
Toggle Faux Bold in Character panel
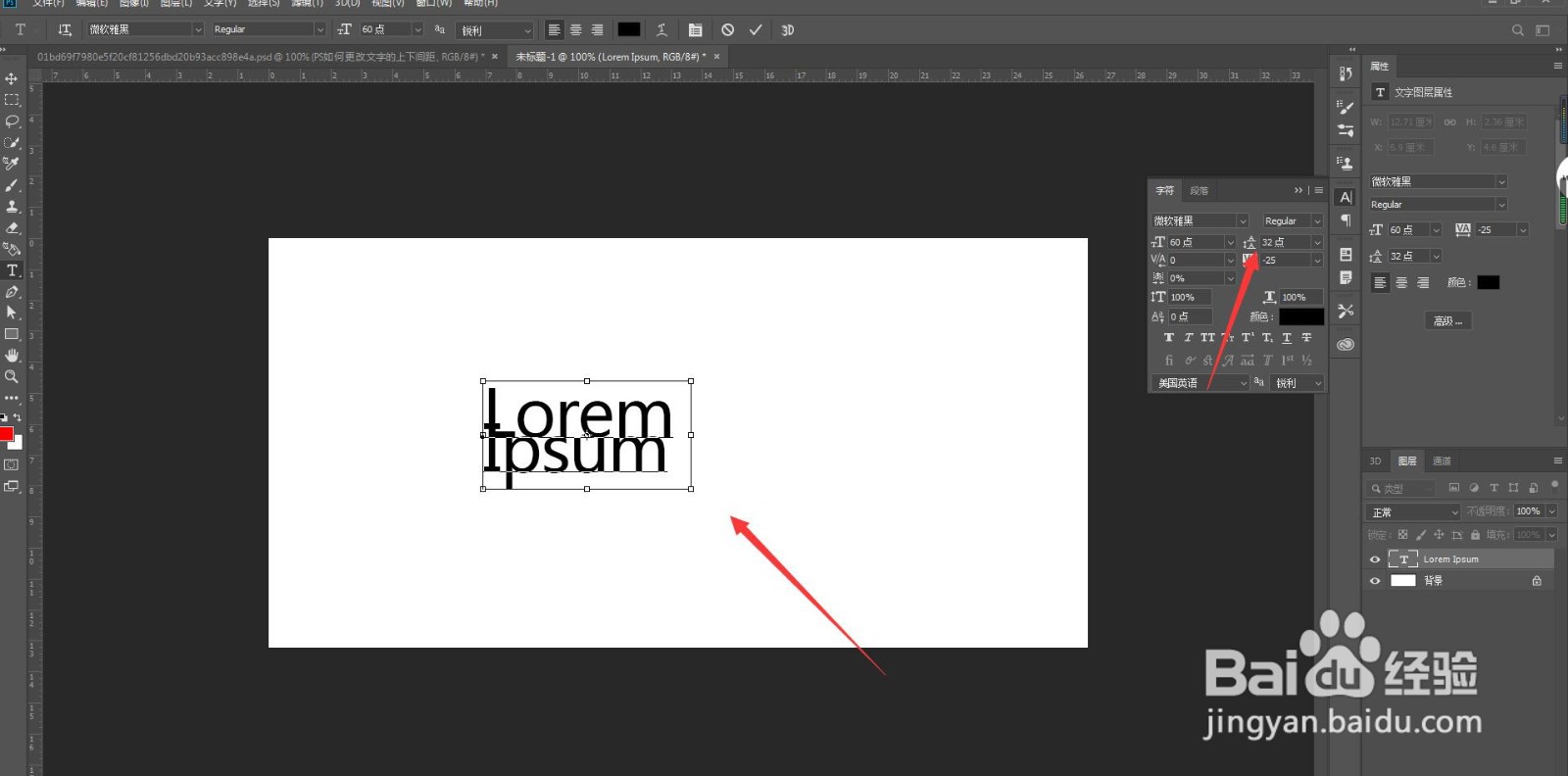tap(1168, 337)
